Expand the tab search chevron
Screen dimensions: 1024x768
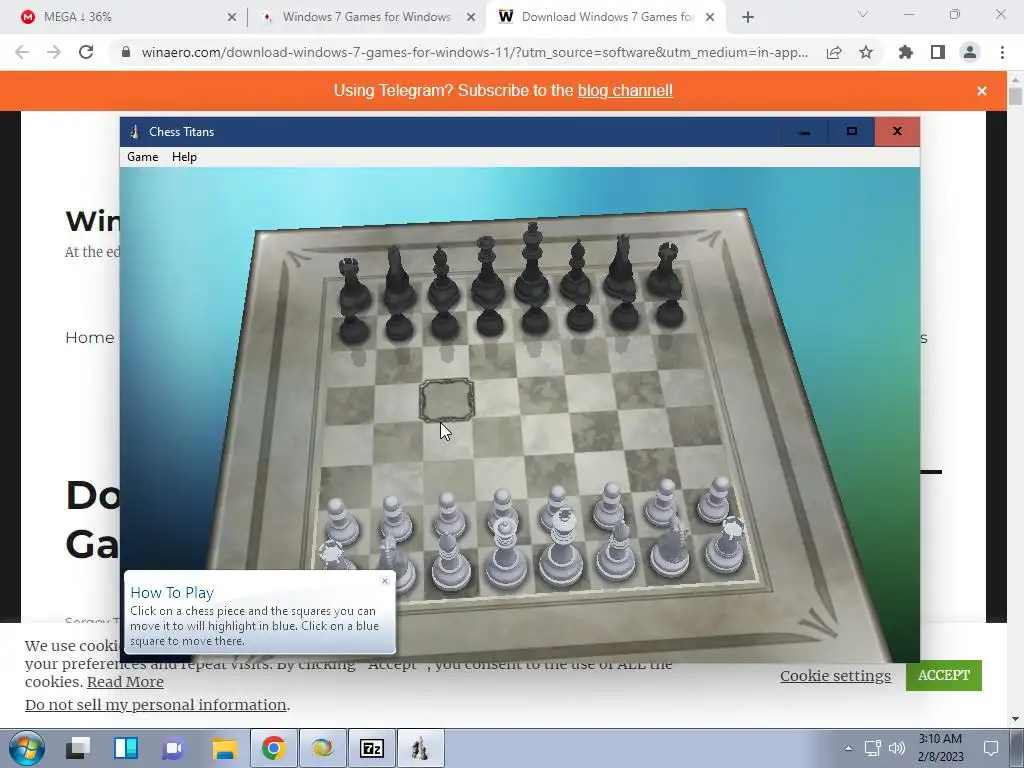pyautogui.click(x=863, y=14)
